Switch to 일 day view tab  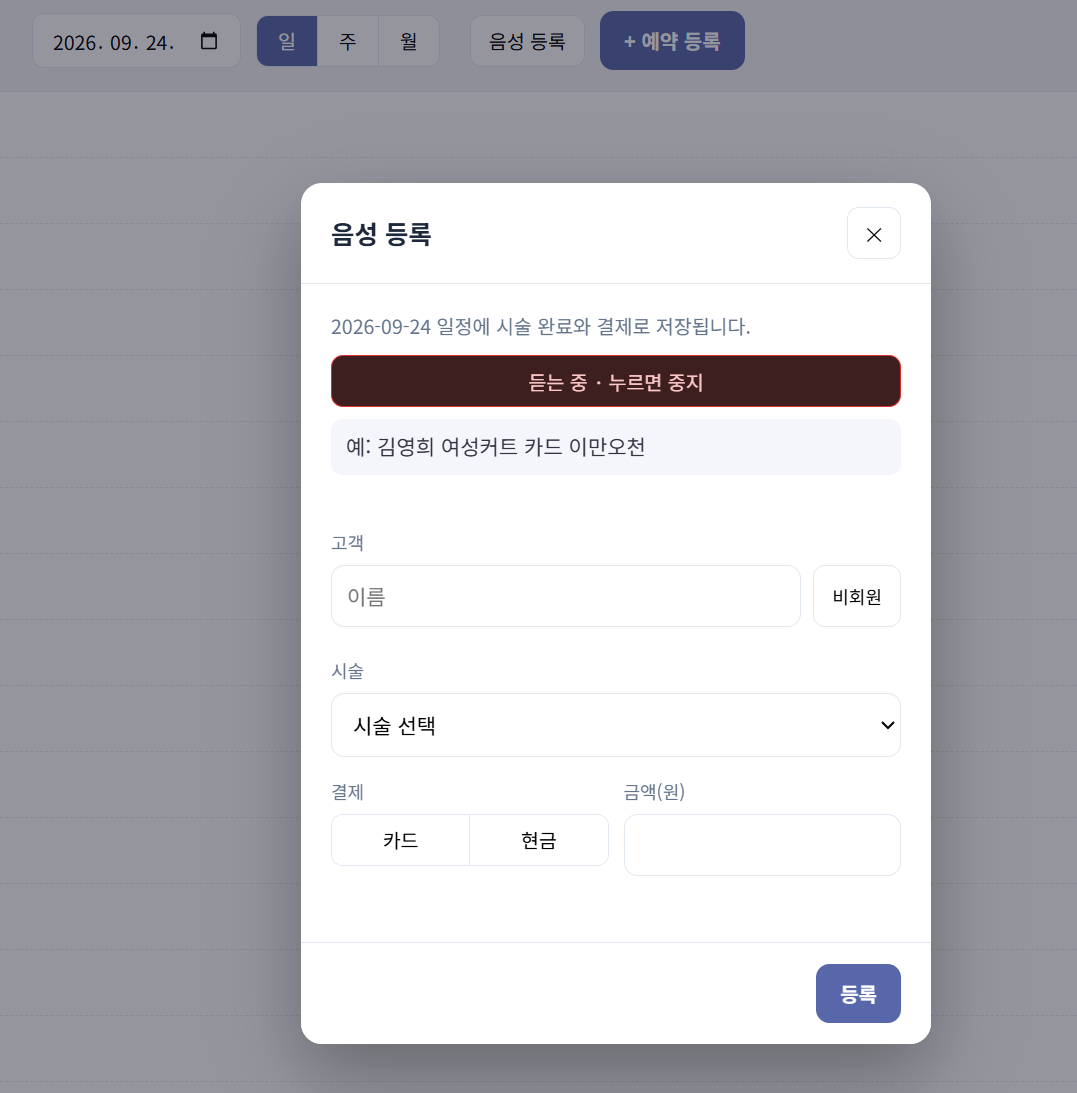pyautogui.click(x=287, y=41)
